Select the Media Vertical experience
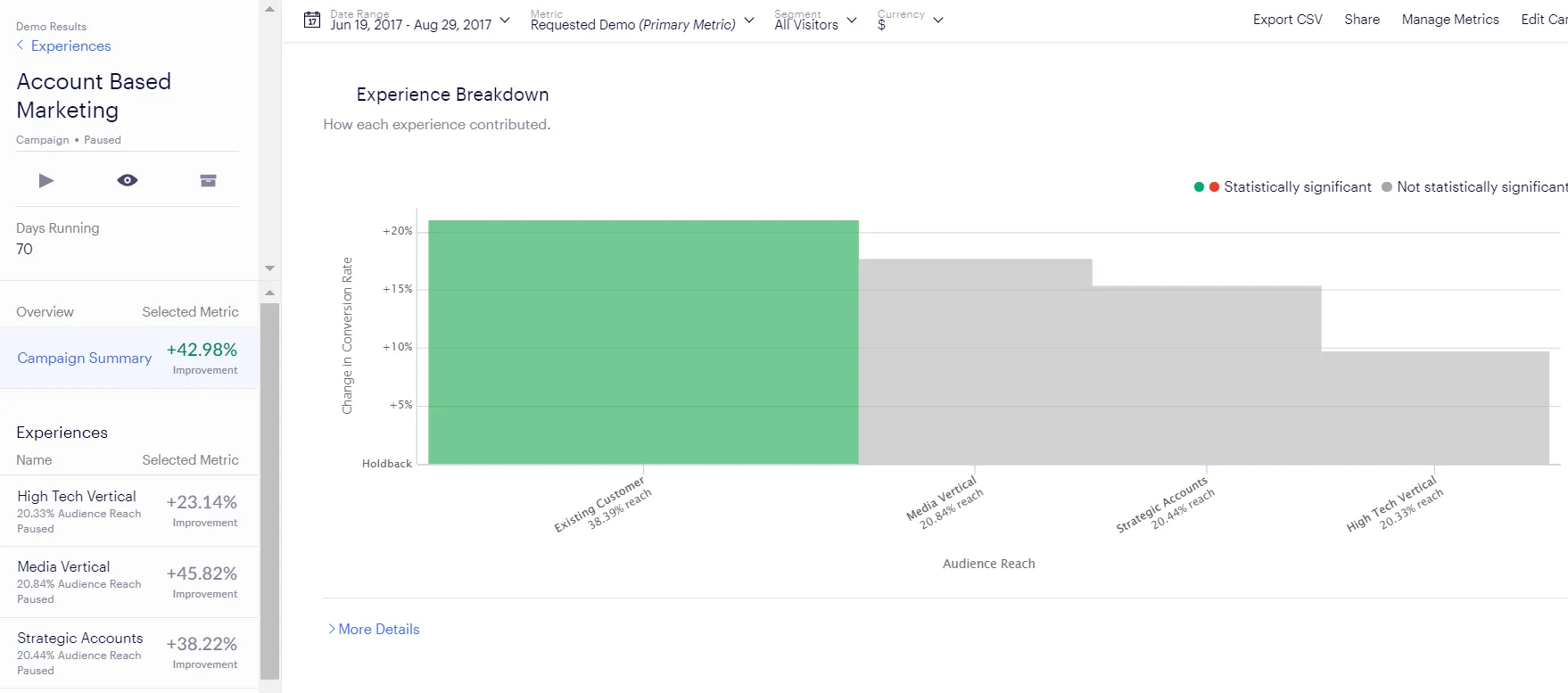The height and width of the screenshot is (693, 1568). pyautogui.click(x=129, y=582)
